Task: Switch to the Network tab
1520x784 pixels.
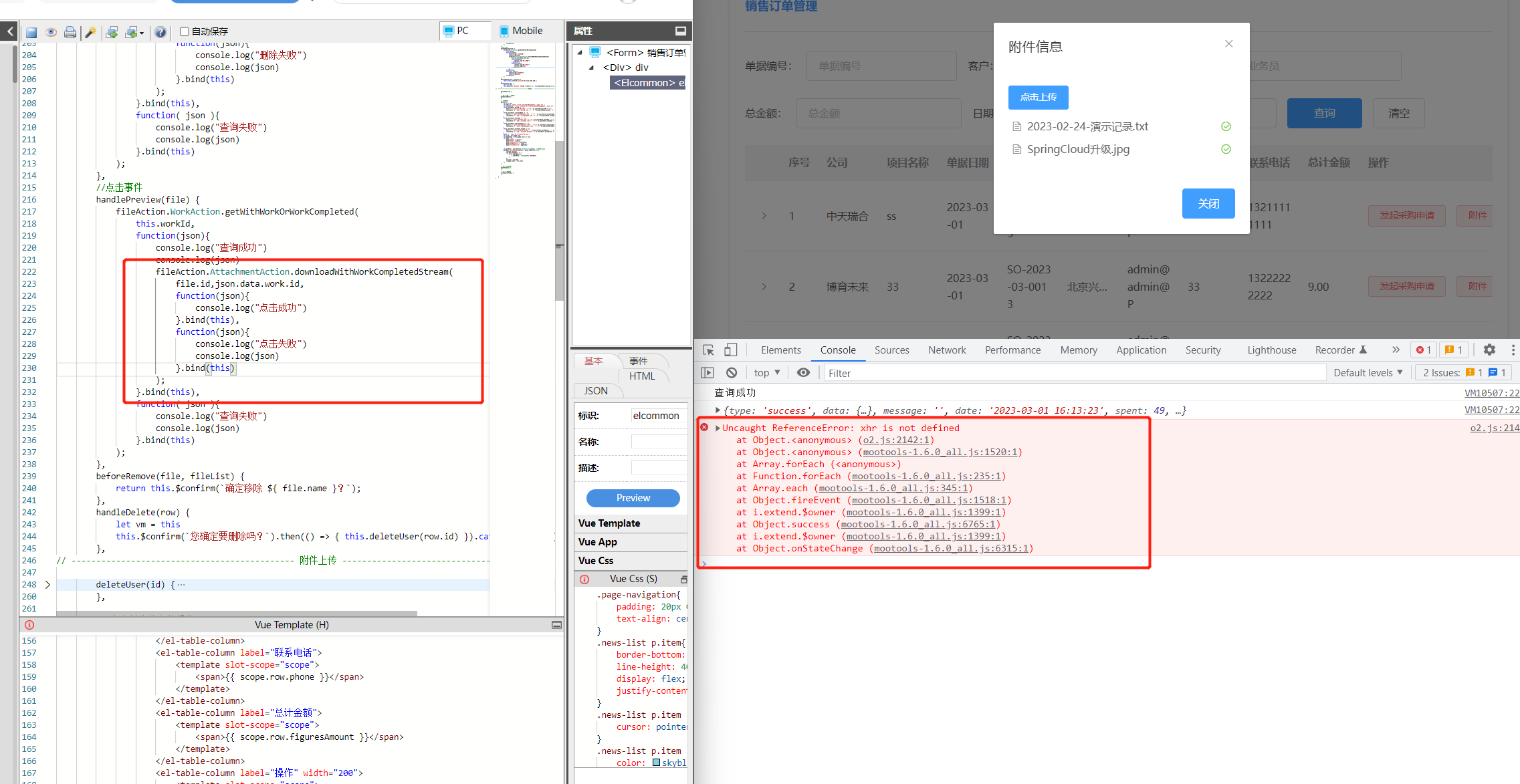Action: [x=946, y=350]
